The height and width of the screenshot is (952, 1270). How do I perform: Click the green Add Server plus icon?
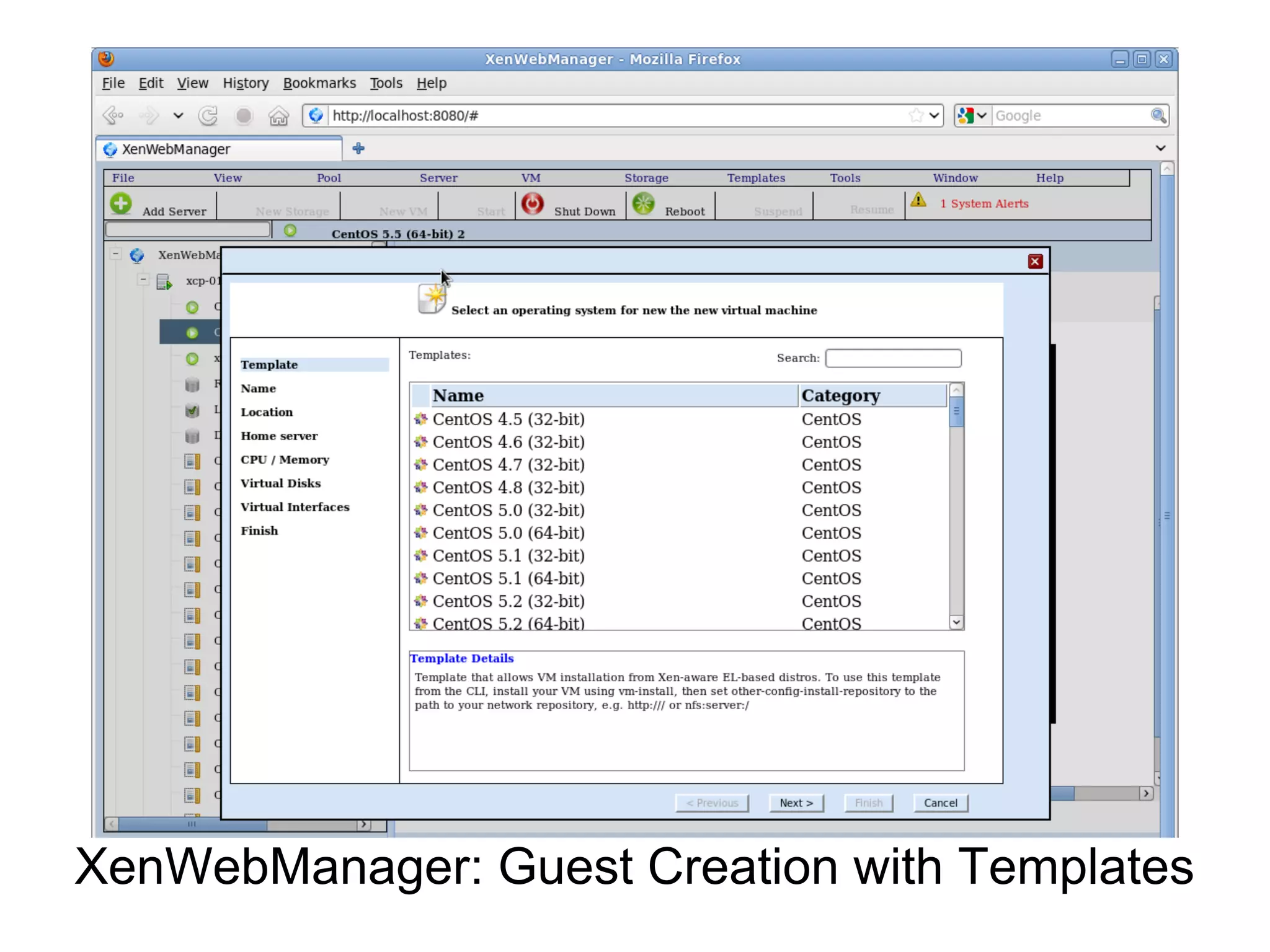(121, 204)
